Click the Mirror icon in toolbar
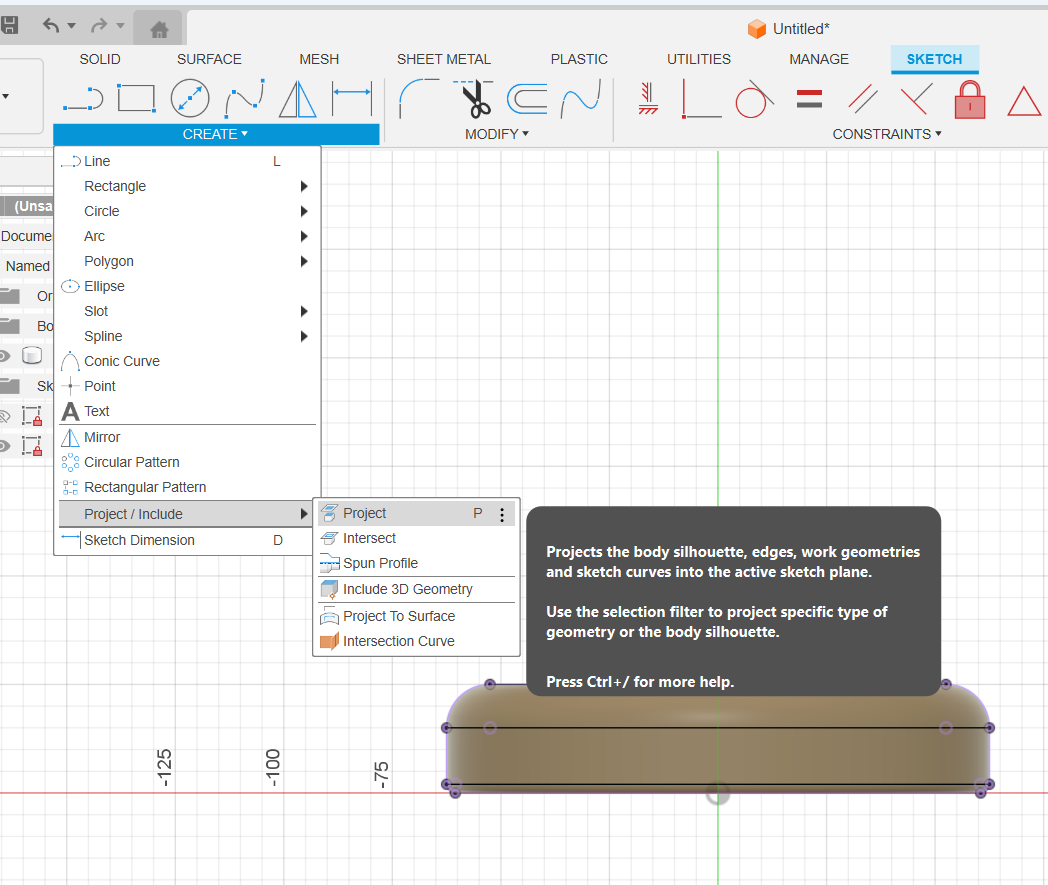1048x885 pixels. coord(297,98)
